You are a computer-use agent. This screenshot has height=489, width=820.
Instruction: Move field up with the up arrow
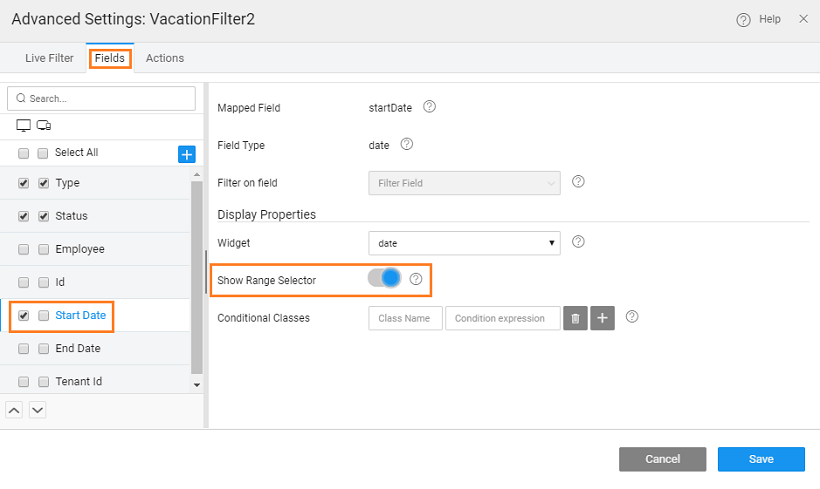15,410
